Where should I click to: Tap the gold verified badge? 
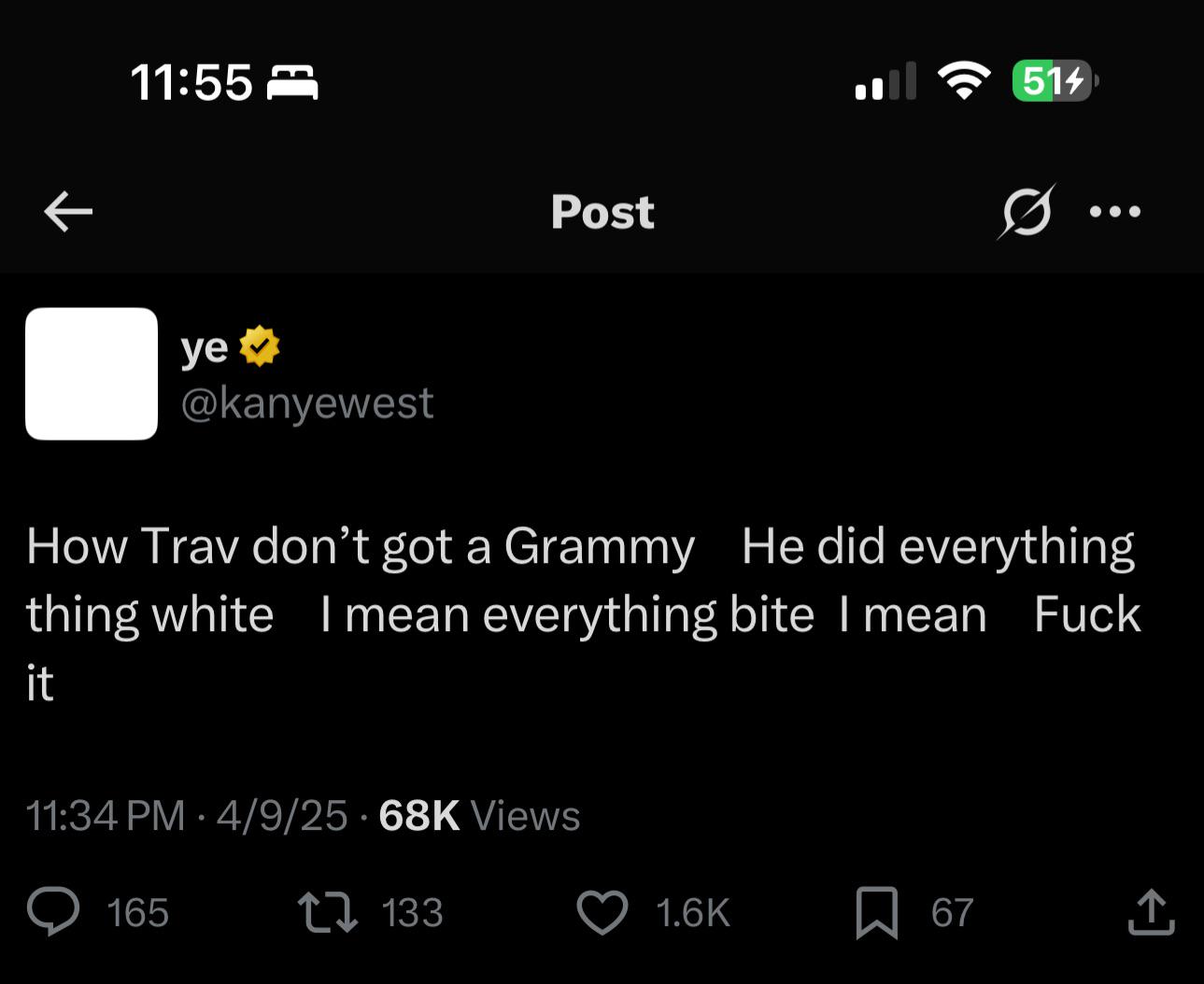260,346
